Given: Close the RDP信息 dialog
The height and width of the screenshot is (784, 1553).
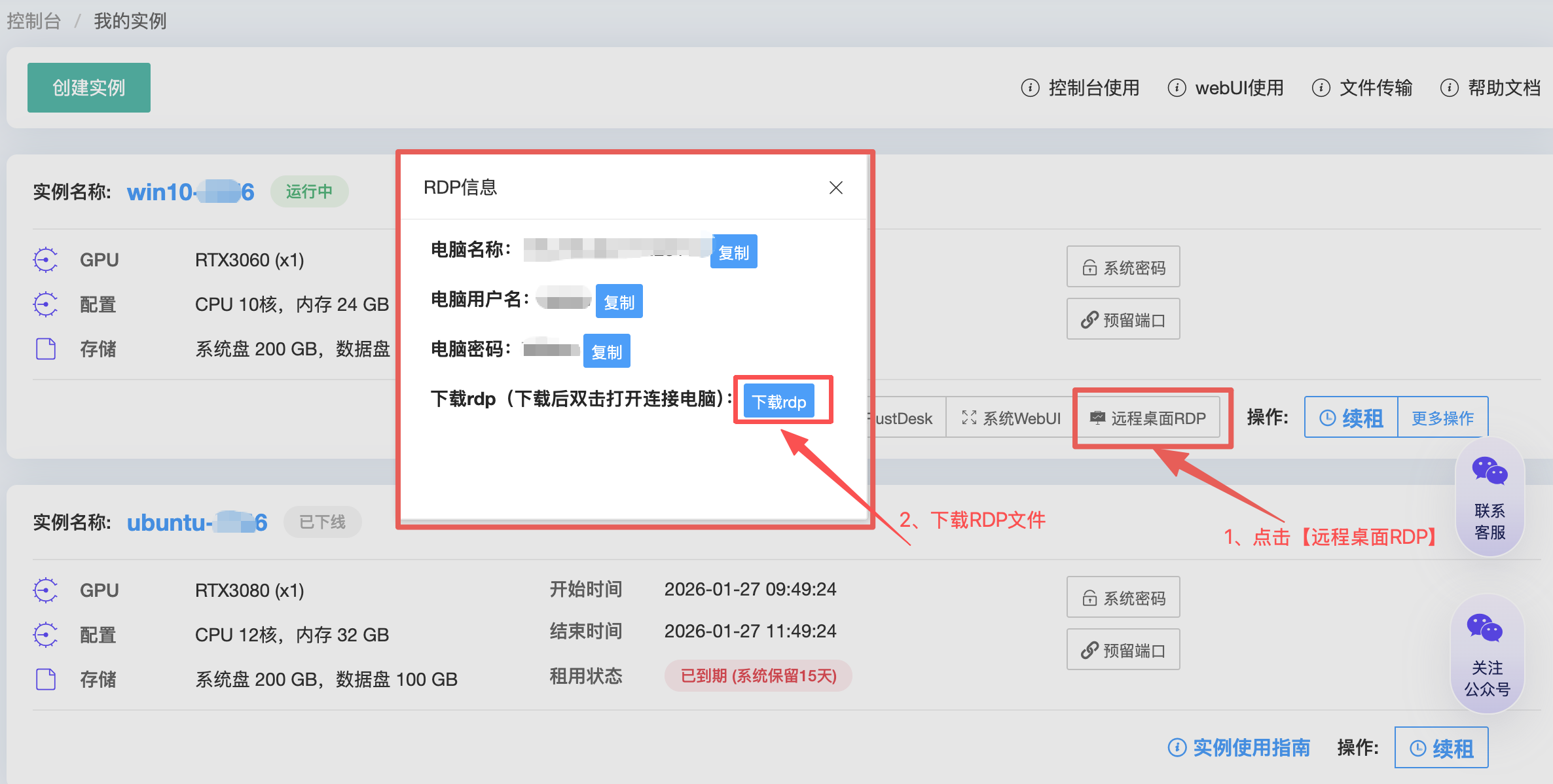Looking at the screenshot, I should point(835,188).
